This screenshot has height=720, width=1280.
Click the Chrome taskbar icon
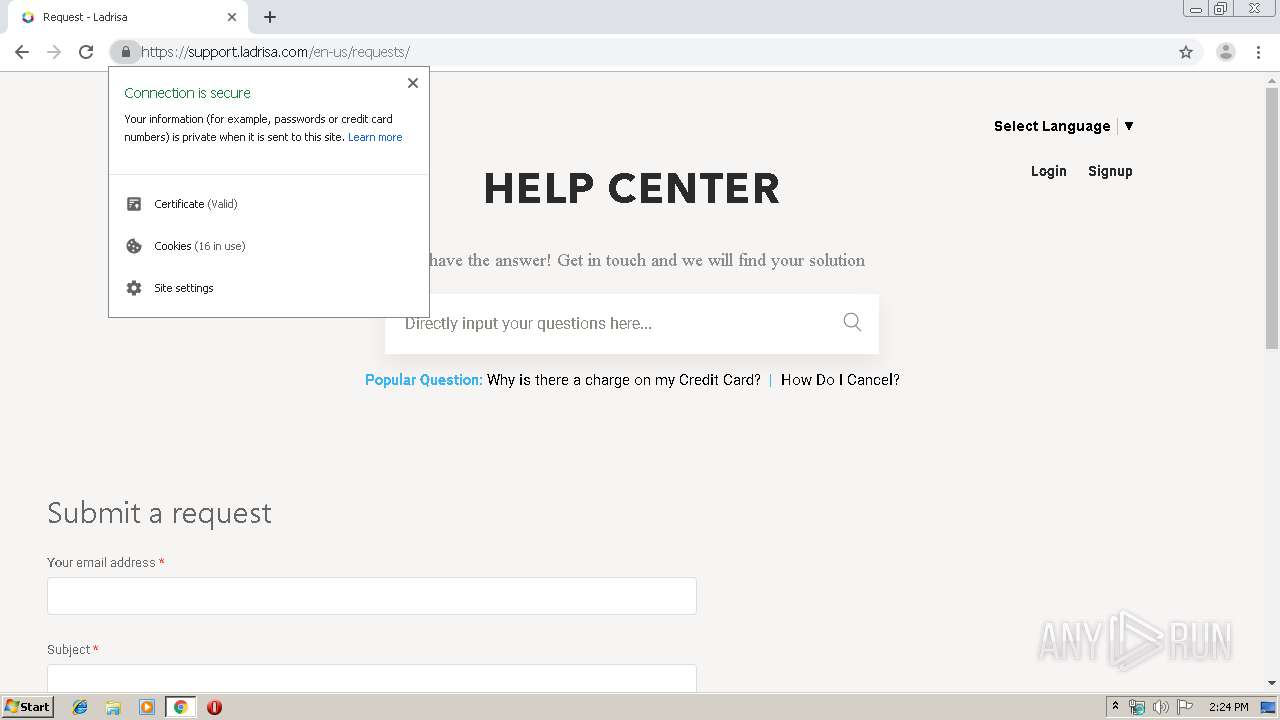[x=180, y=707]
